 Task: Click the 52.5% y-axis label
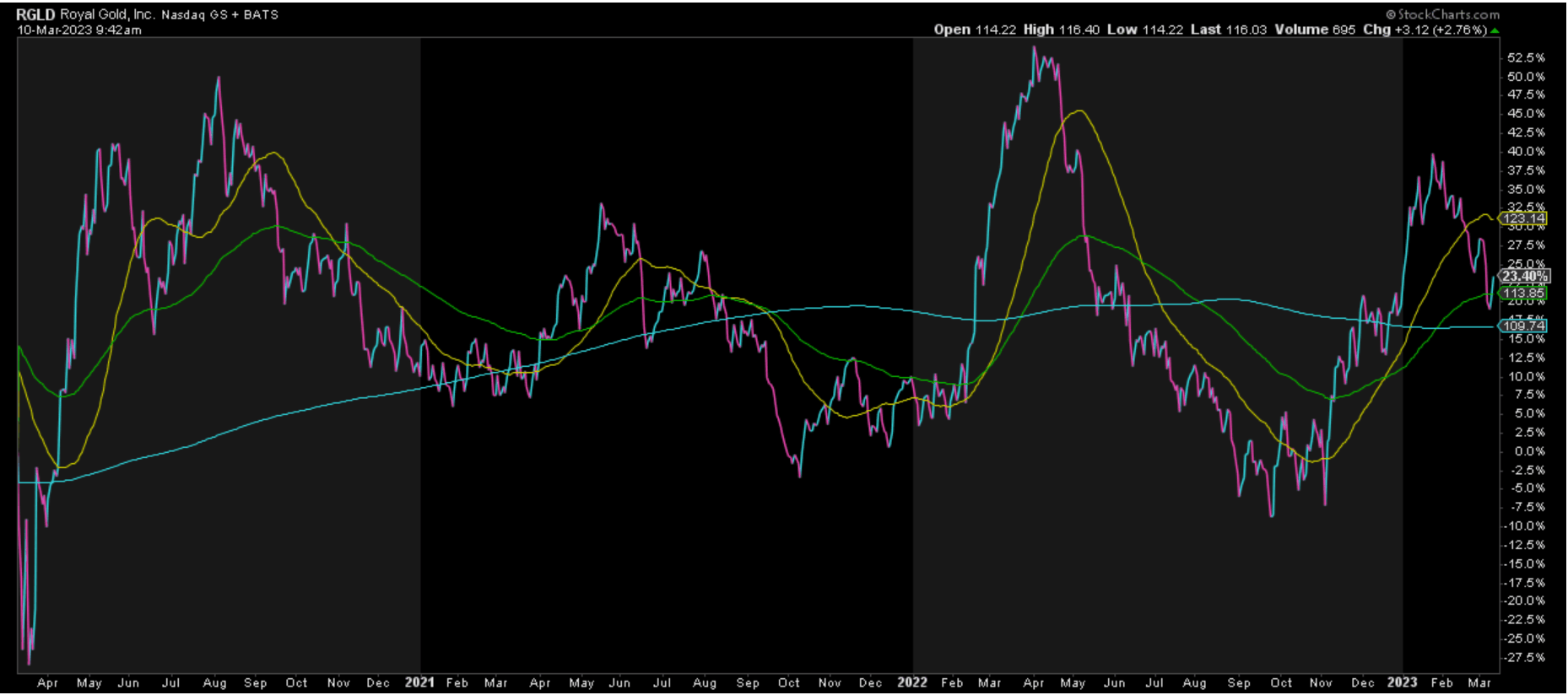pyautogui.click(x=1527, y=57)
